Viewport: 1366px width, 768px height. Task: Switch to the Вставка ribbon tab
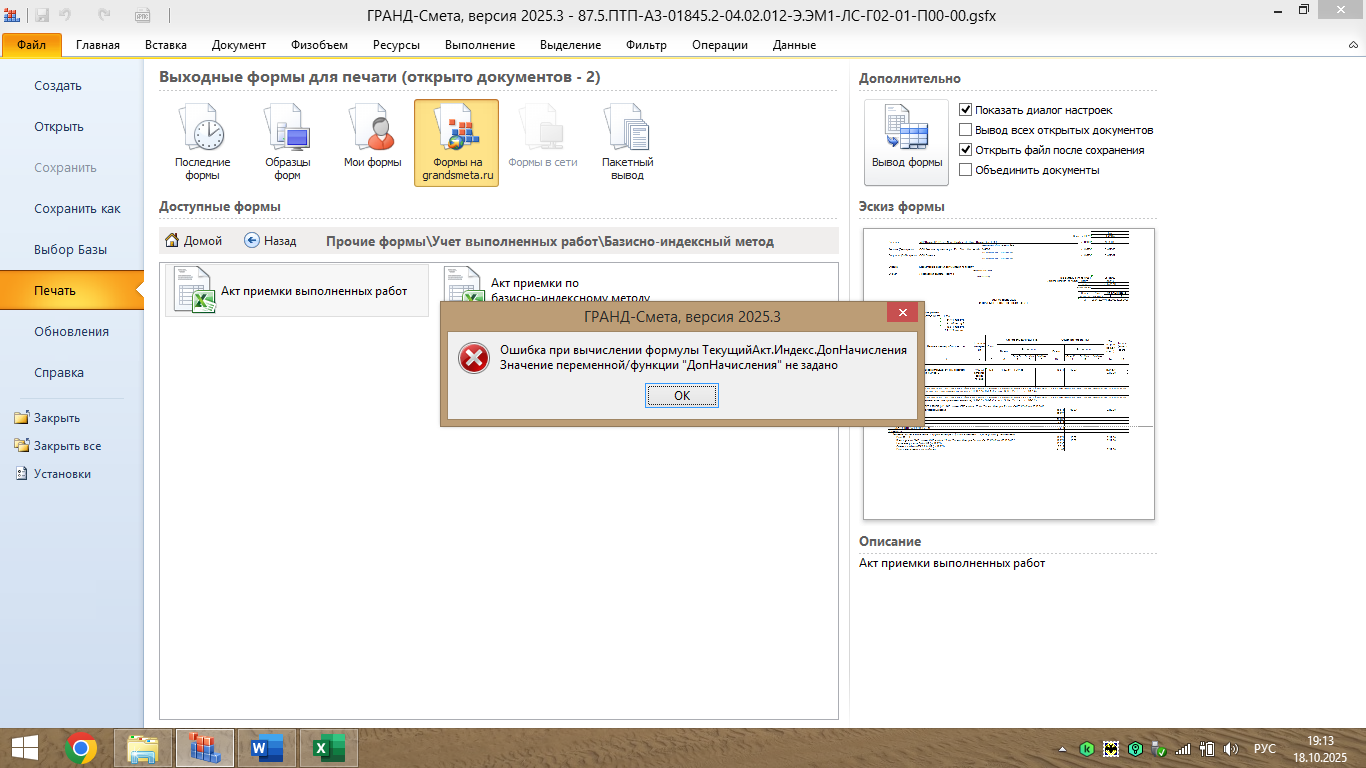tap(166, 45)
